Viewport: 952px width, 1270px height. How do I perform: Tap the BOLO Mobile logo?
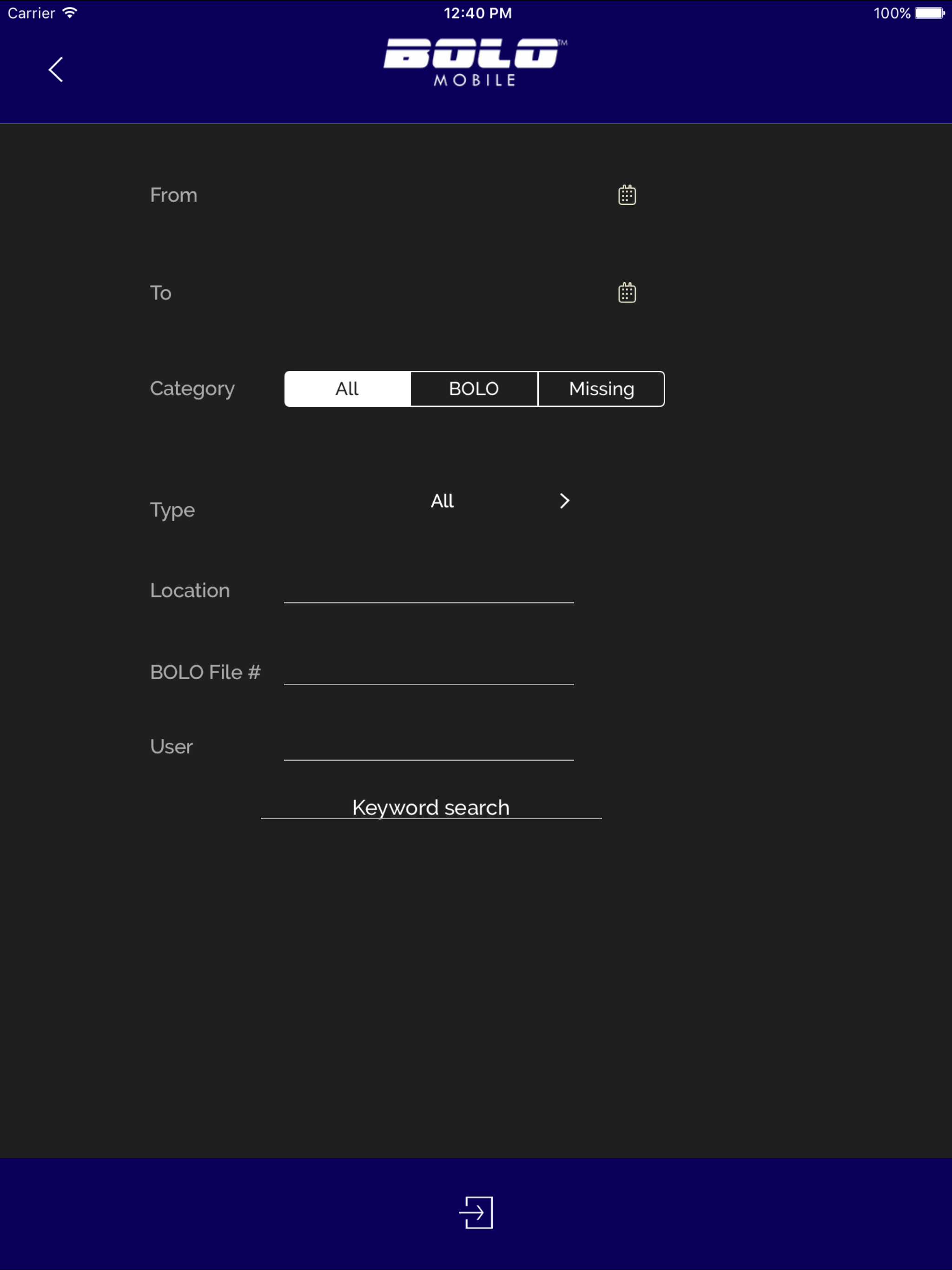pos(476,62)
